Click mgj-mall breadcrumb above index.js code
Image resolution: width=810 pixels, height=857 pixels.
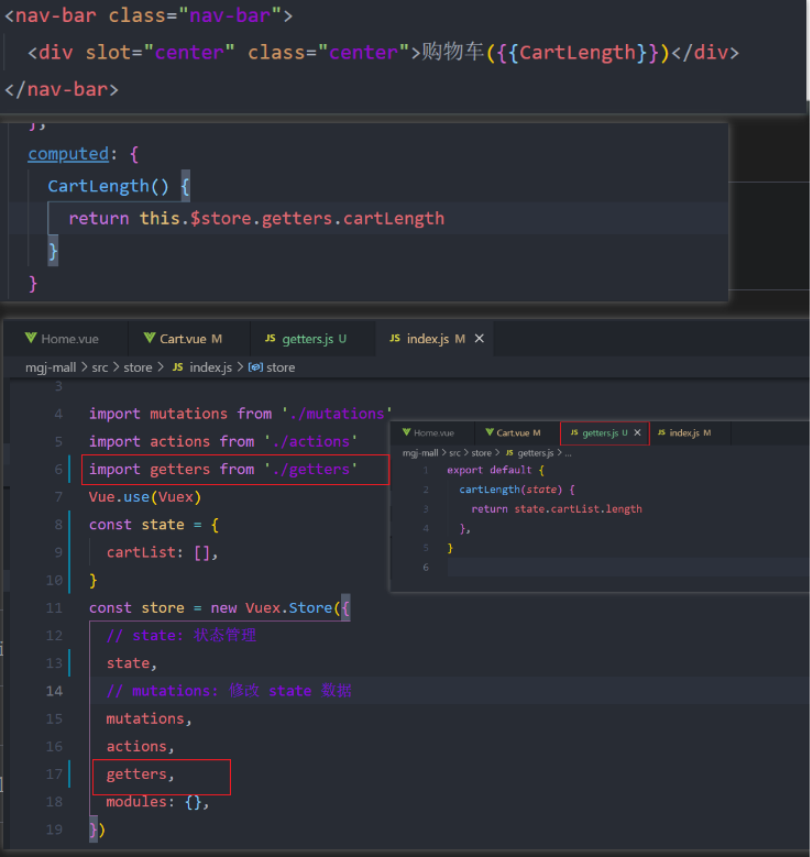click(x=51, y=367)
